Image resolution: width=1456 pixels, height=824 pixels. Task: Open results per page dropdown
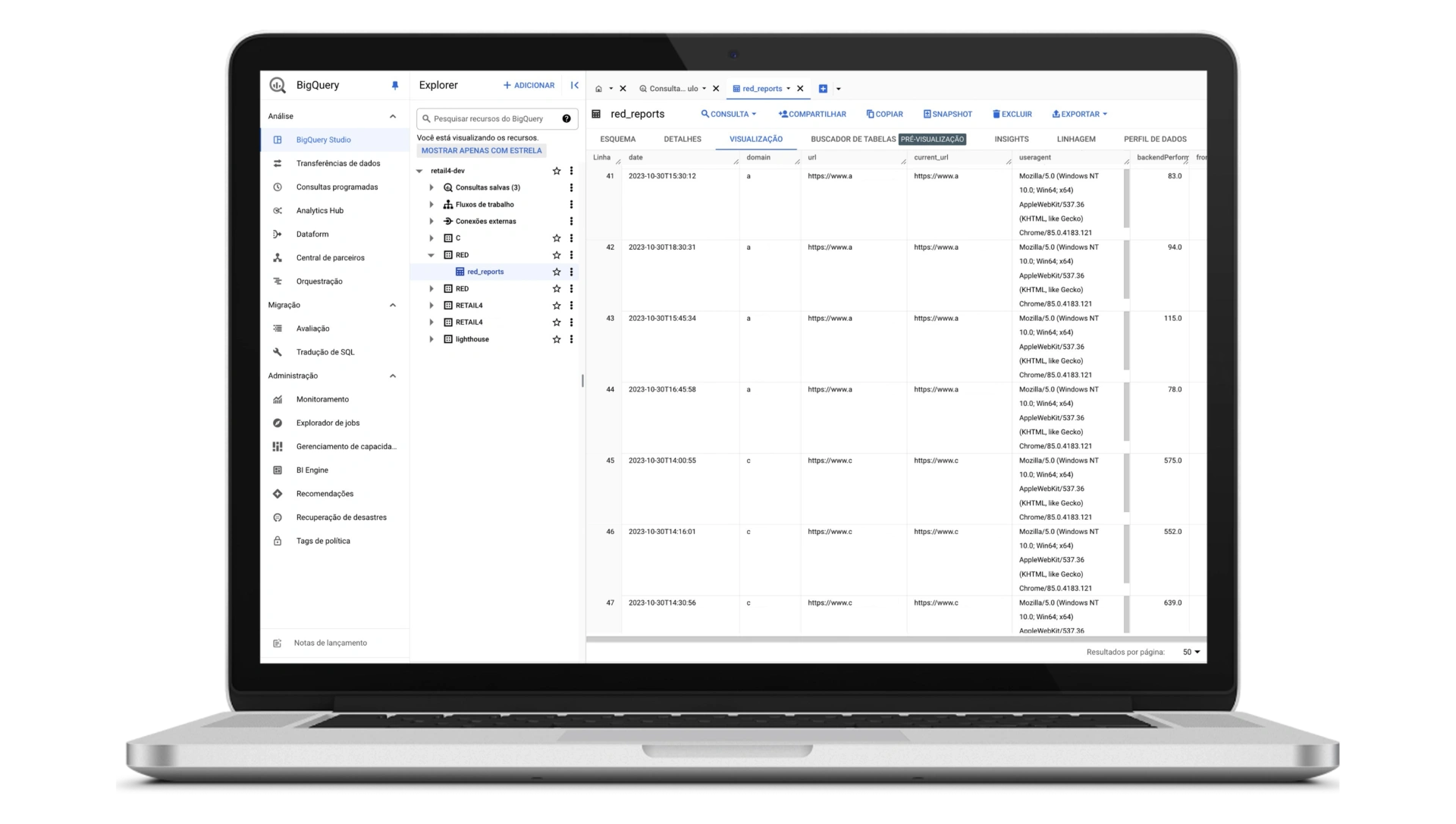[x=1191, y=652]
